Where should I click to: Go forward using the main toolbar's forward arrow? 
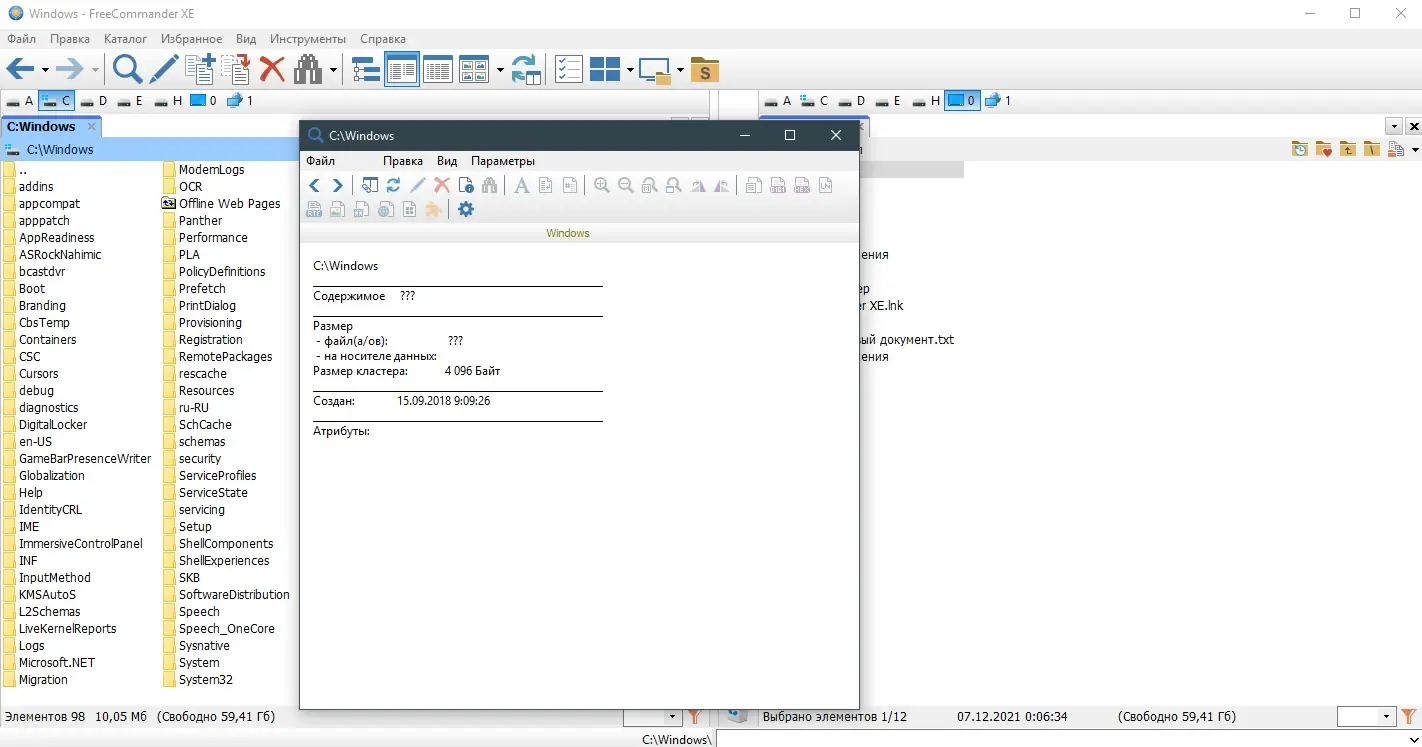(69, 69)
